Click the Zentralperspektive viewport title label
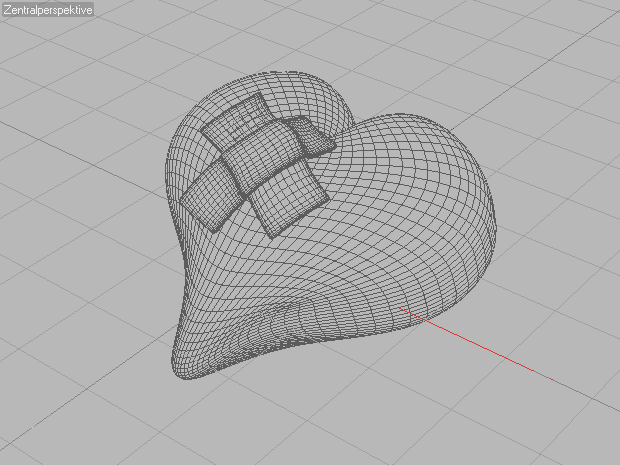 point(48,9)
